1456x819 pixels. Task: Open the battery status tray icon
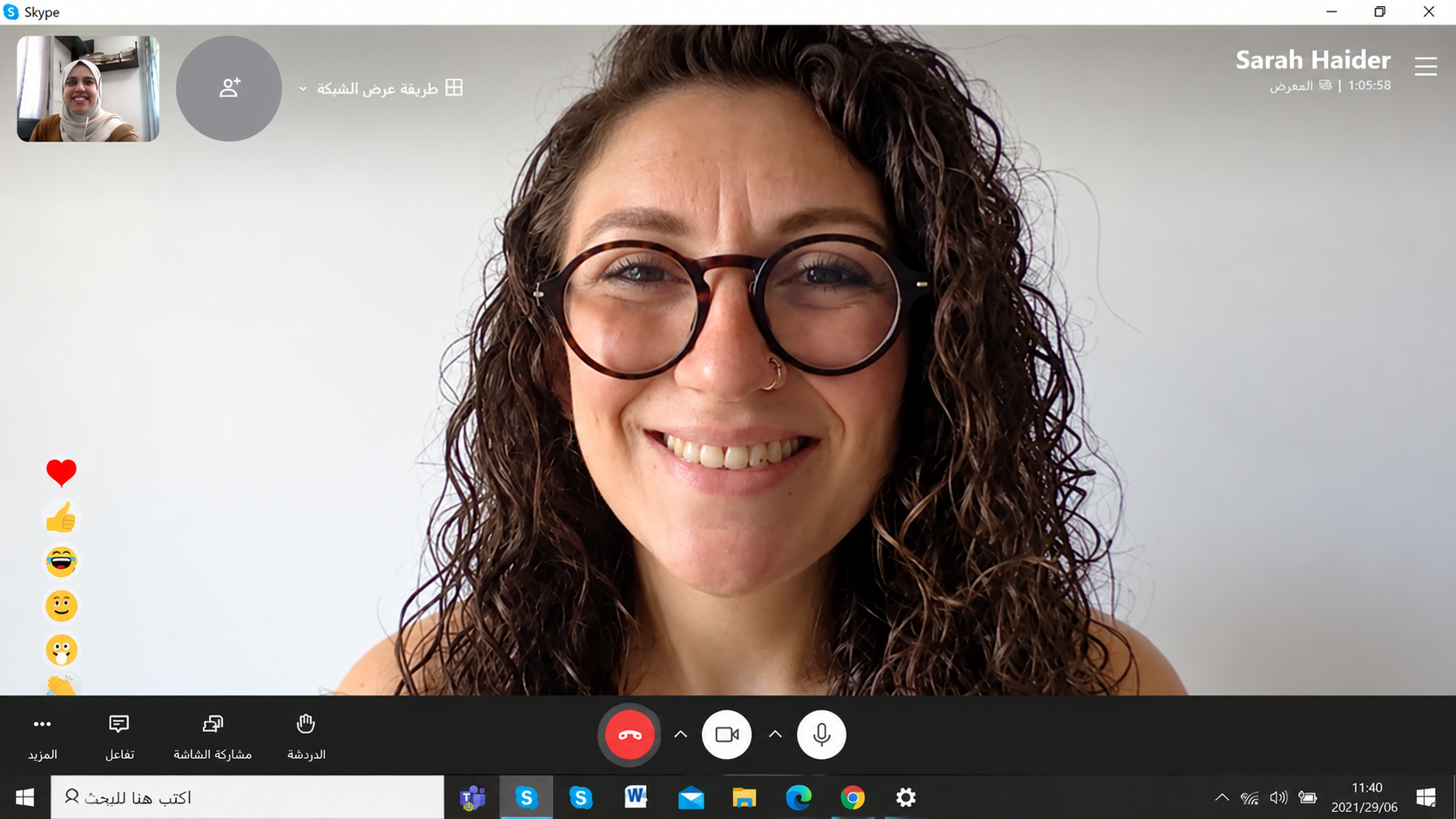(x=1307, y=797)
